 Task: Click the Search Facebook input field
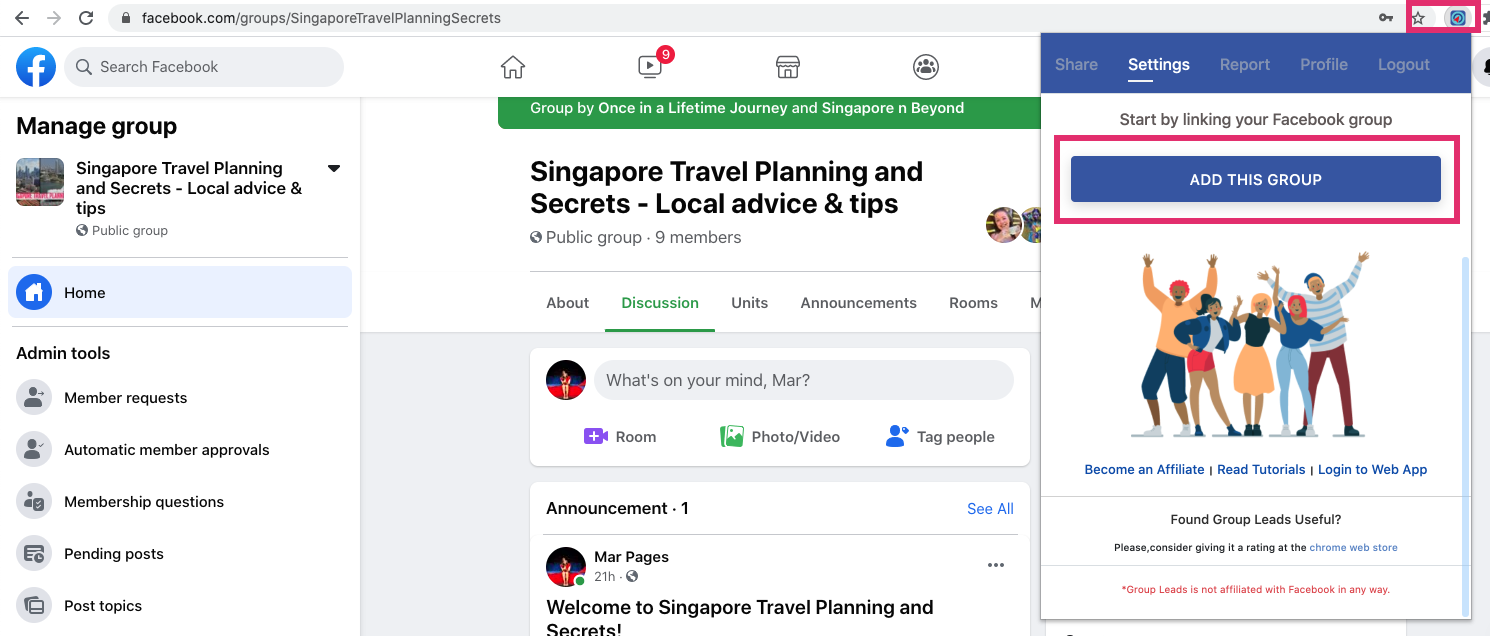[204, 67]
